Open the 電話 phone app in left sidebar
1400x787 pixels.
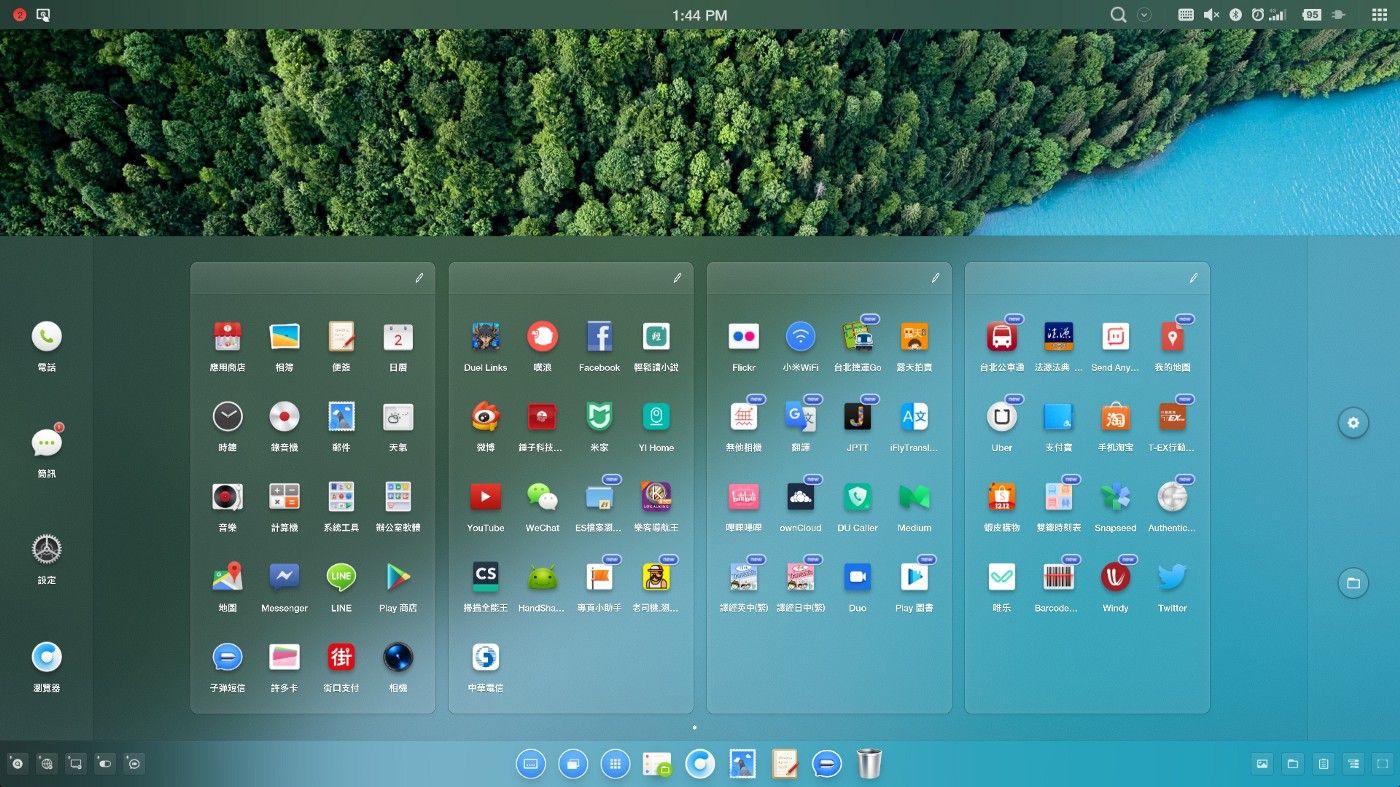point(46,337)
